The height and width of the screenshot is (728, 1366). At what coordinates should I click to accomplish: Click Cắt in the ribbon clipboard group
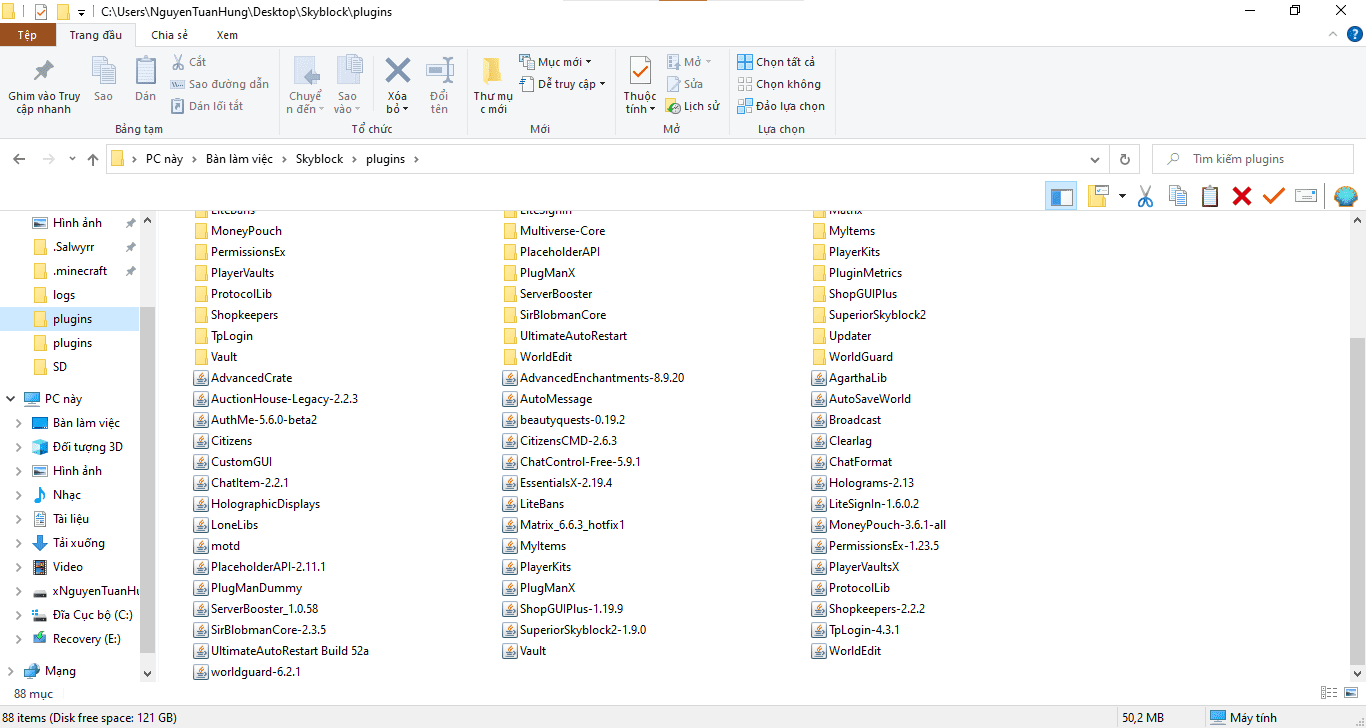pyautogui.click(x=188, y=62)
